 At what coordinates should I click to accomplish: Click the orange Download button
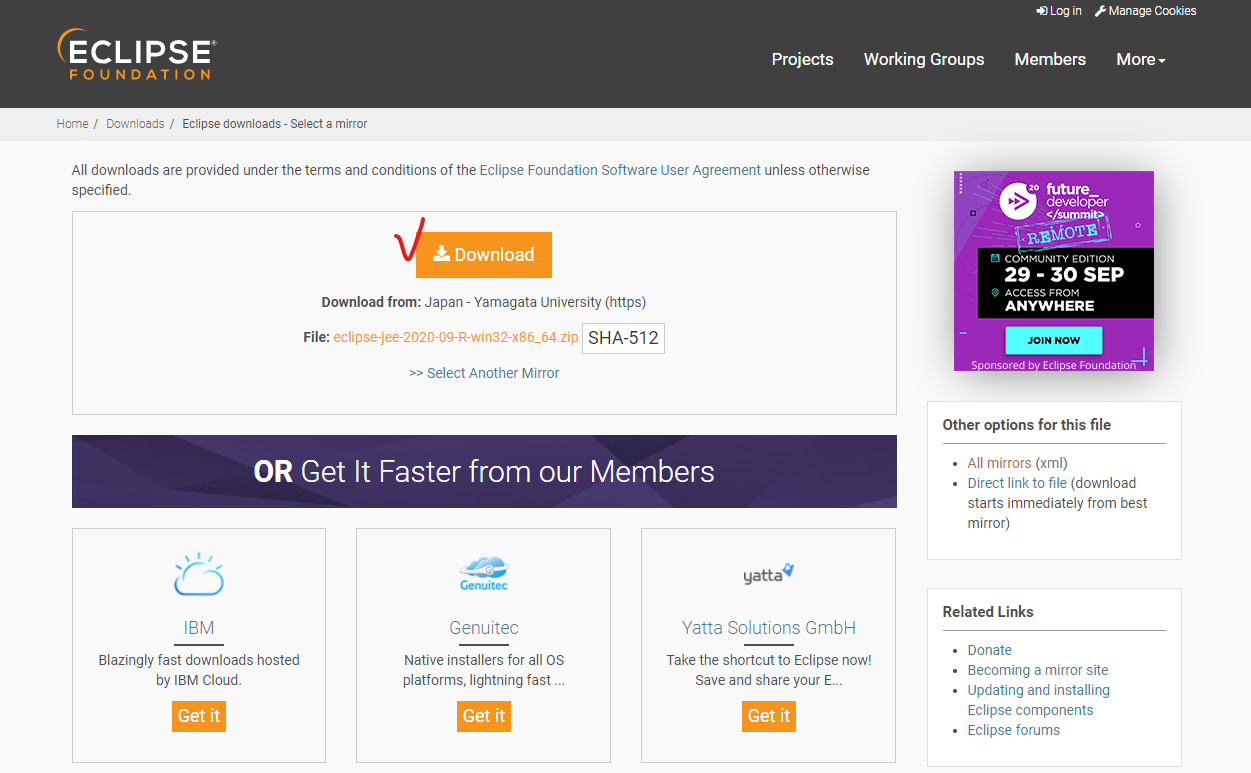(x=484, y=255)
